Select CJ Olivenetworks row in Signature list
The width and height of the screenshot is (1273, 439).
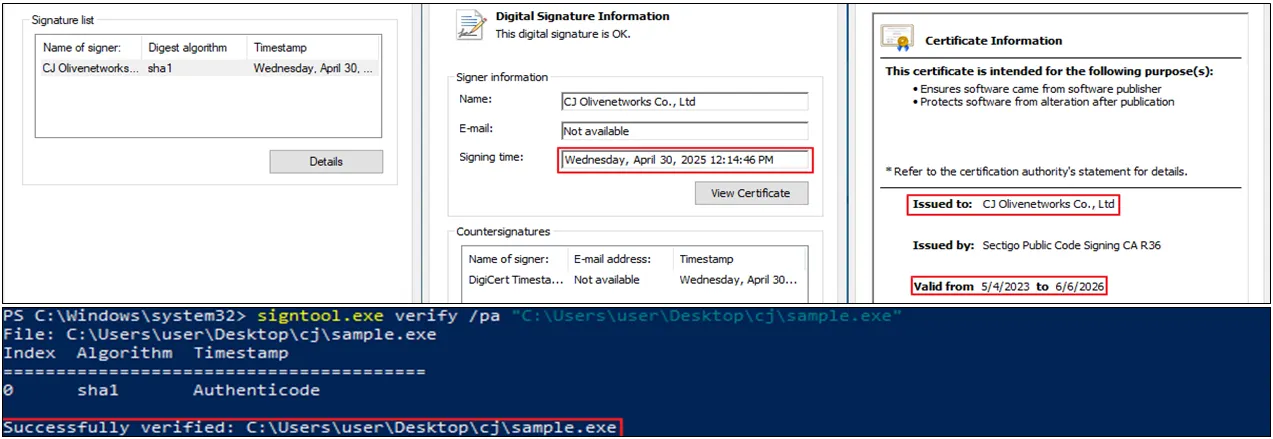[208, 68]
